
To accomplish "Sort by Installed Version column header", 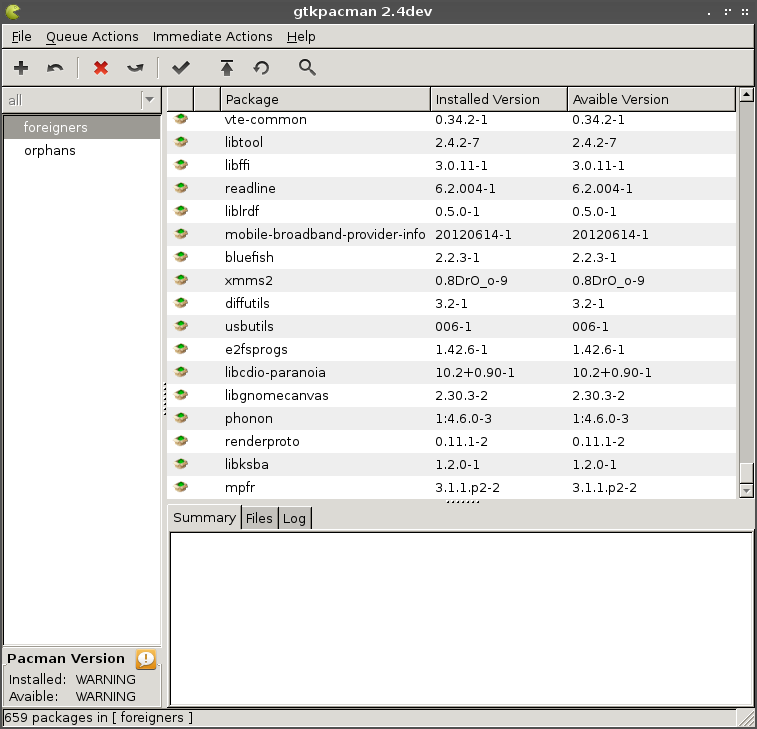I will [x=499, y=99].
